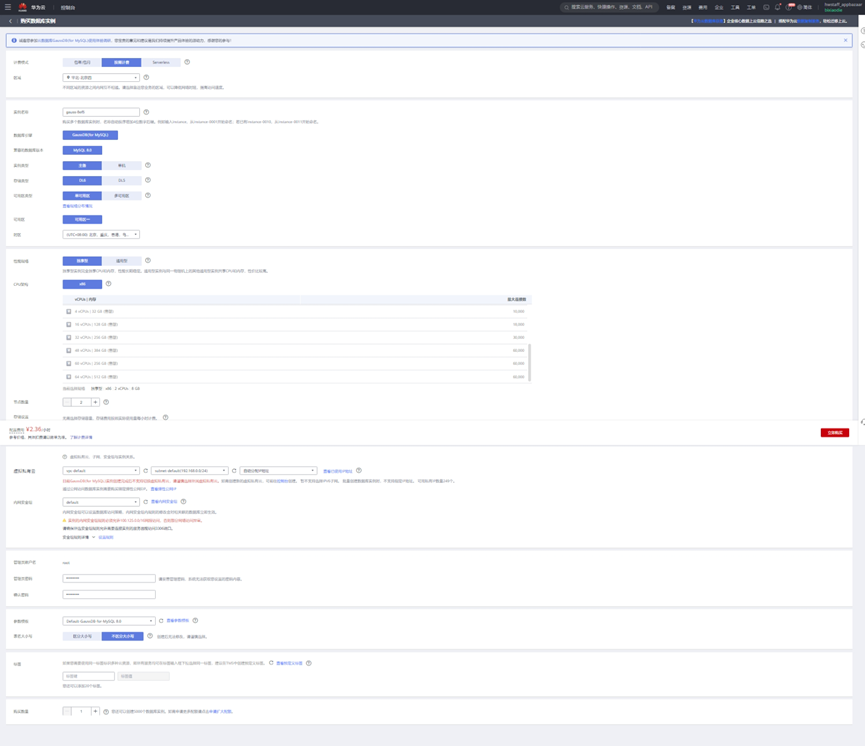Screen dimensions: 865x746
Task: Click help icon next to region dropdown
Action: [146, 77]
